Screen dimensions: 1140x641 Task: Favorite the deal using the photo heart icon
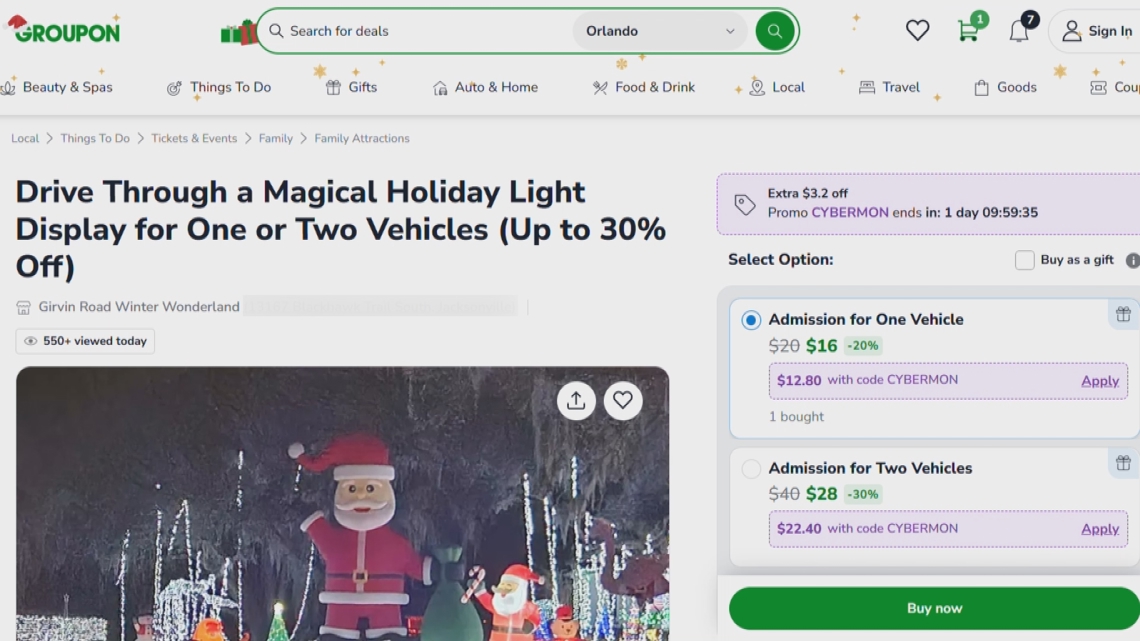click(623, 400)
